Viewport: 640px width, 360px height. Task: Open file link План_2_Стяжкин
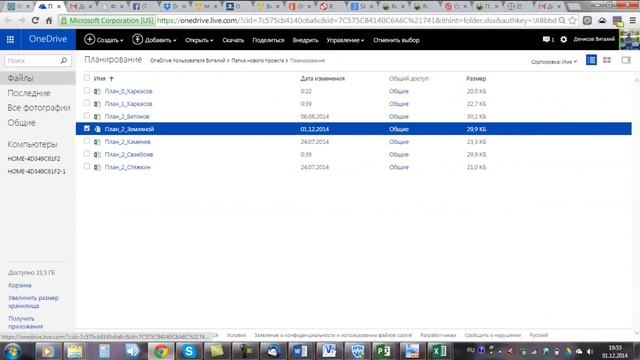pos(127,167)
